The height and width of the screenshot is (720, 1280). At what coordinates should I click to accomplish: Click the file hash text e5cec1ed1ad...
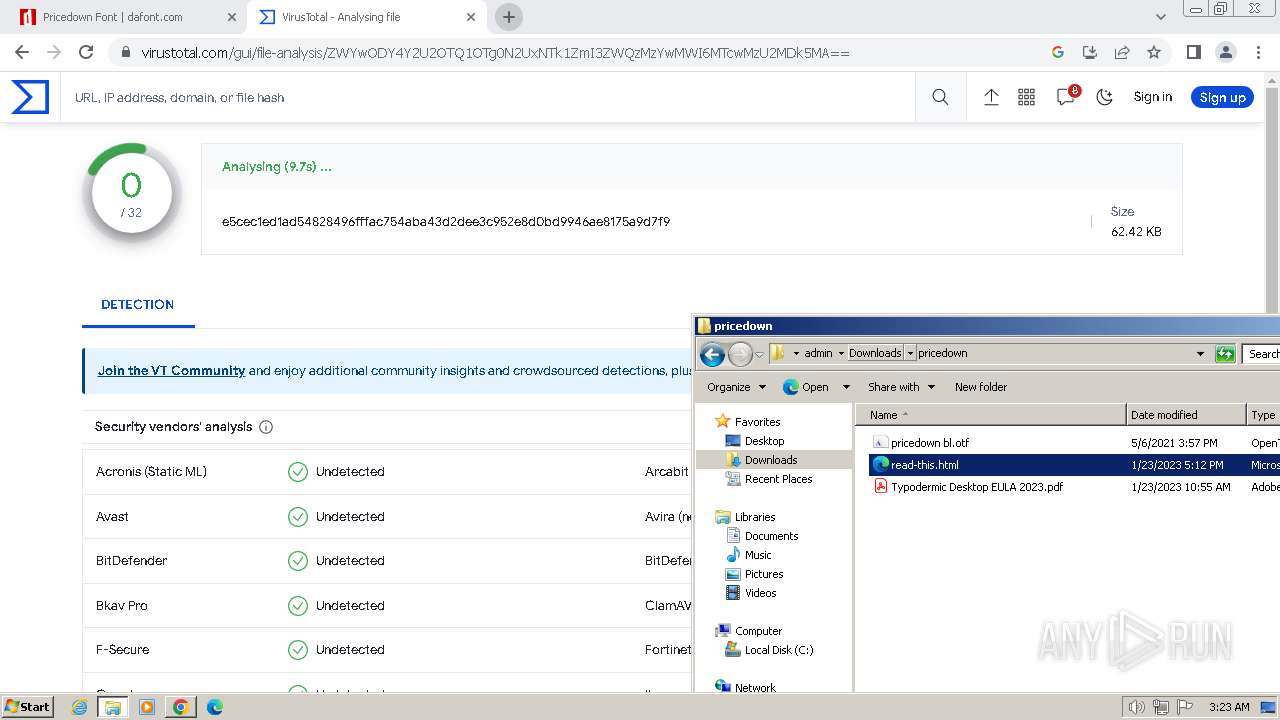click(446, 221)
